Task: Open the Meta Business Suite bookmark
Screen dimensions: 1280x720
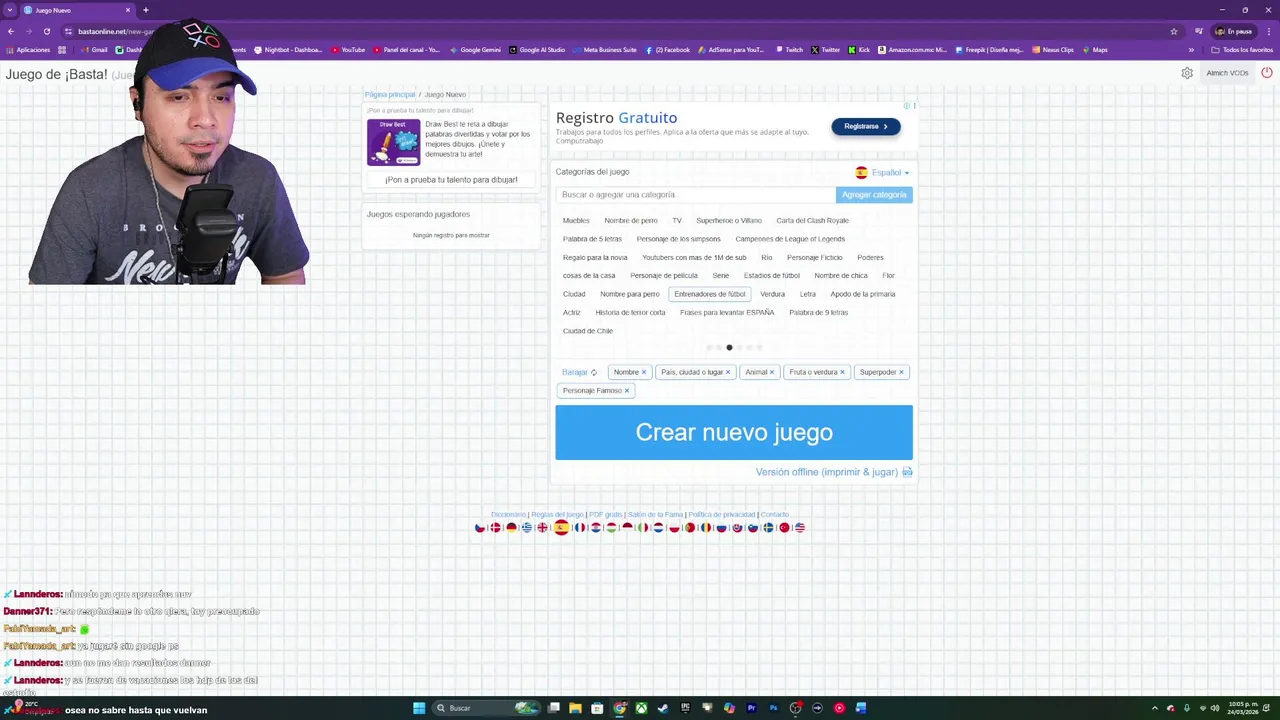Action: [x=605, y=49]
